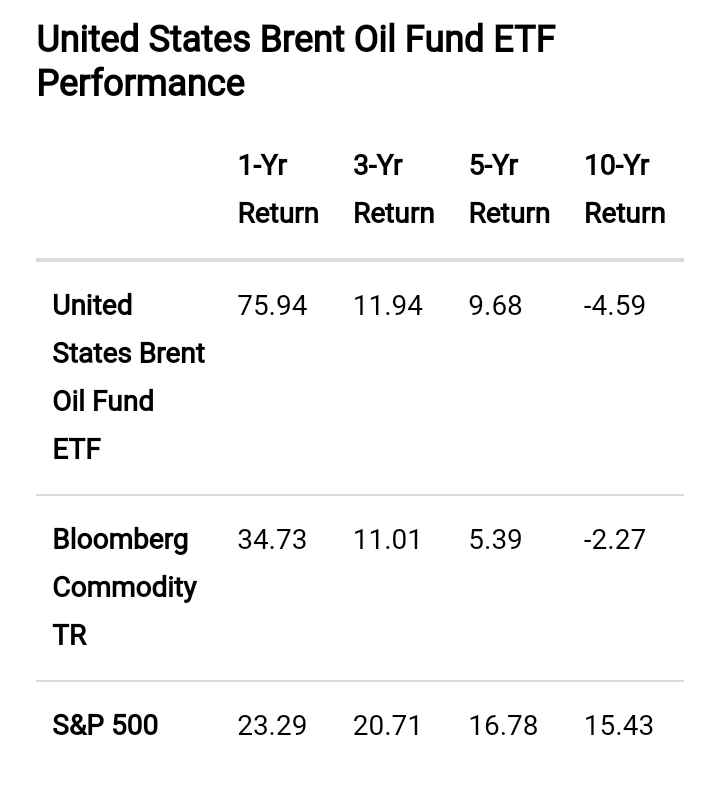The width and height of the screenshot is (719, 796).
Task: Click the 11.94 three-year return value
Action: [x=388, y=306]
